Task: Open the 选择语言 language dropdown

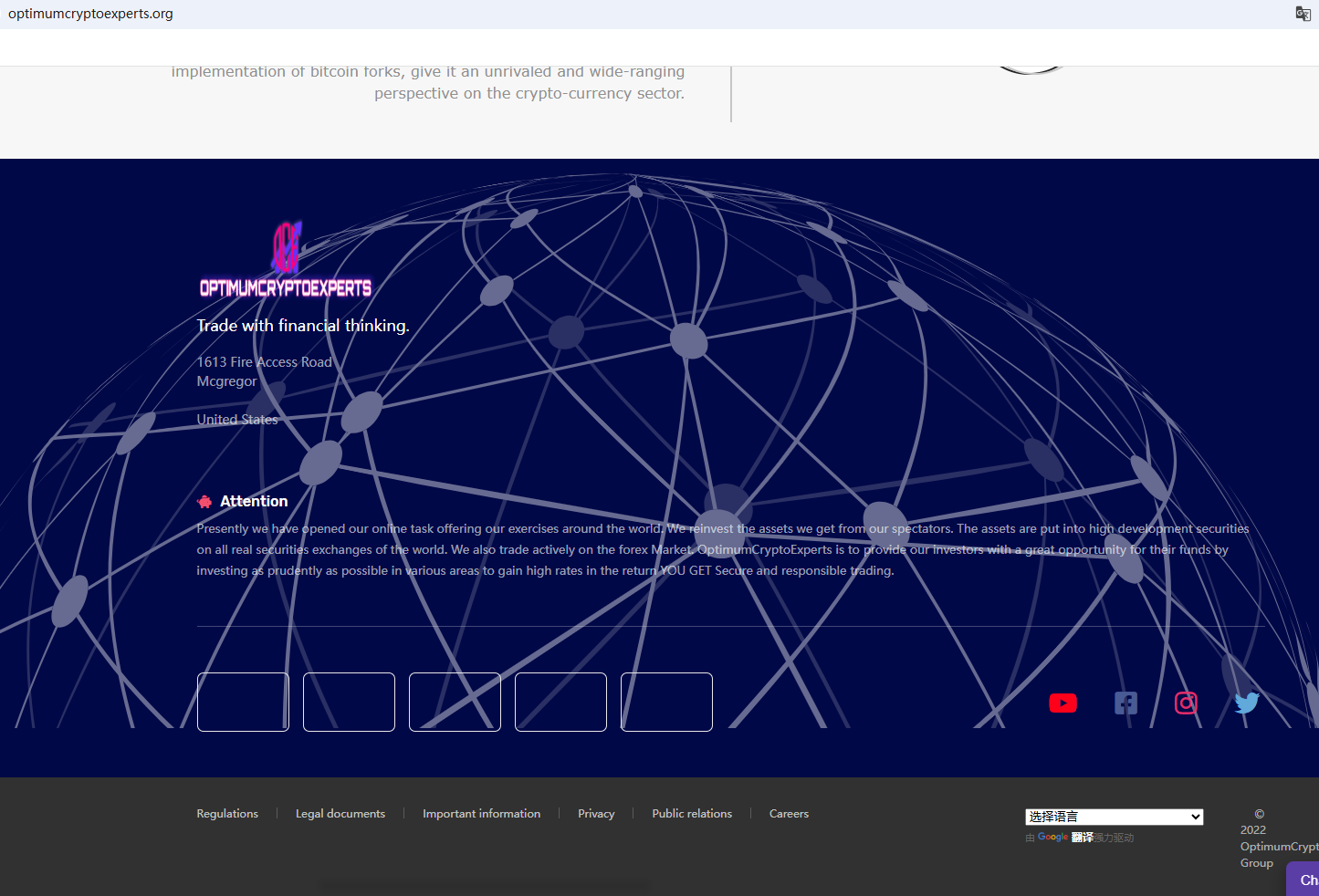Action: click(1114, 817)
